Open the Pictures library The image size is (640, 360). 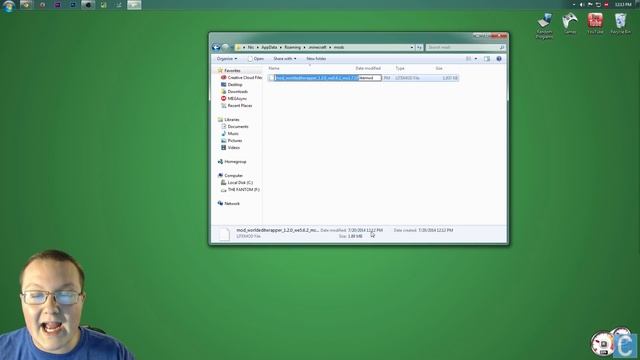coord(231,140)
